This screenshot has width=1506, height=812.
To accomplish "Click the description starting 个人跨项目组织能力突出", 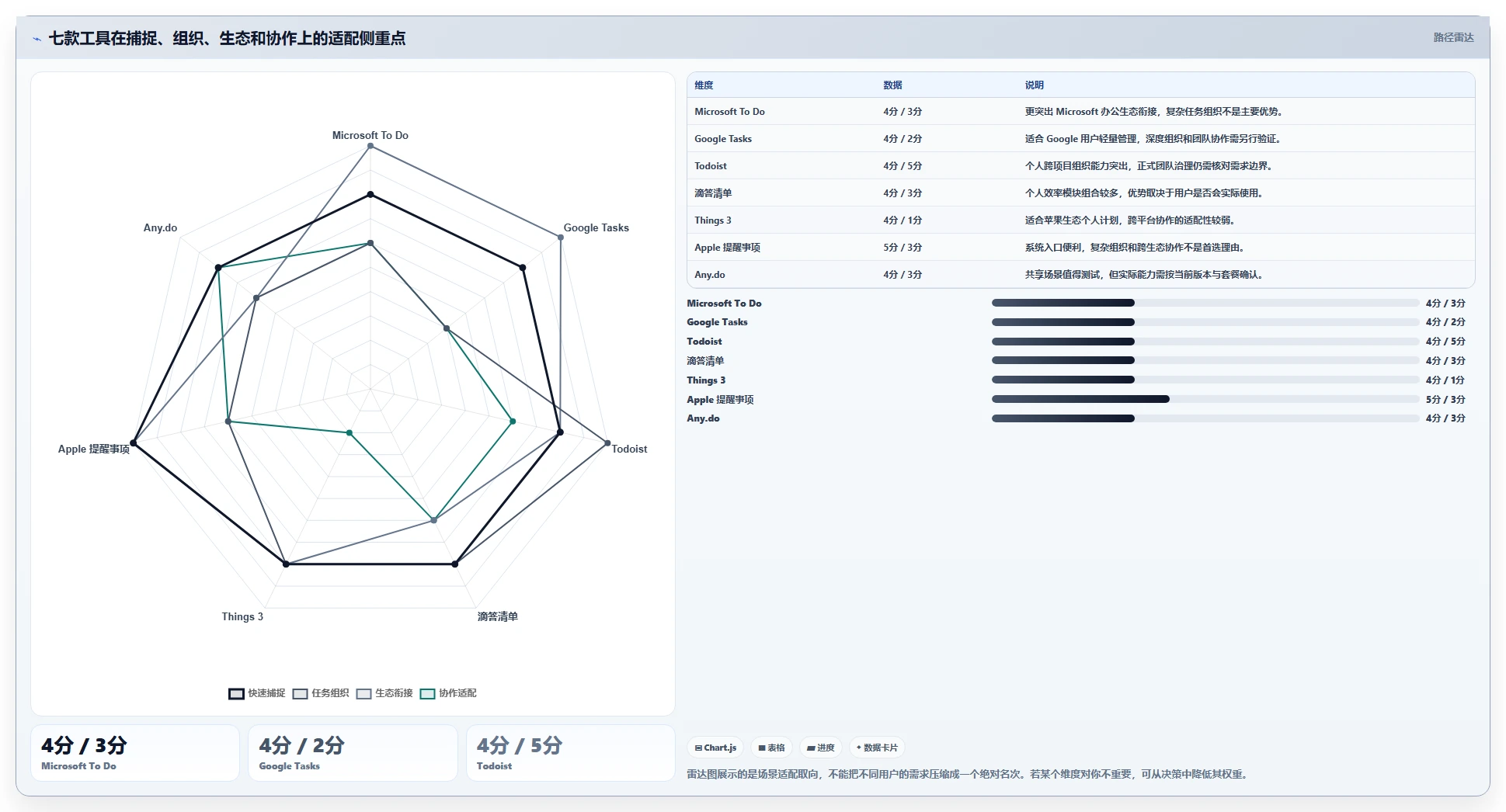I will pos(1149,166).
